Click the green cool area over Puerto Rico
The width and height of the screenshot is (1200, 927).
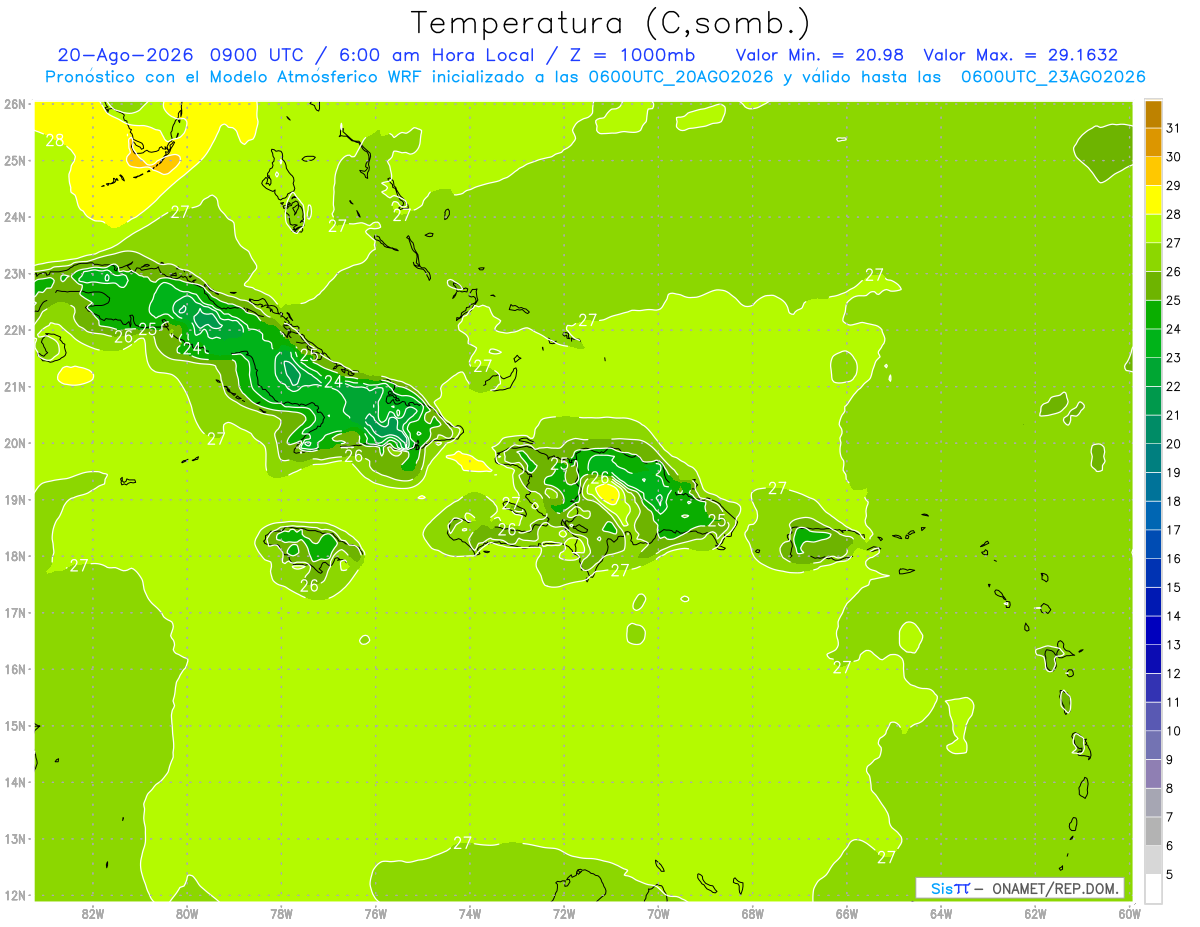point(812,541)
